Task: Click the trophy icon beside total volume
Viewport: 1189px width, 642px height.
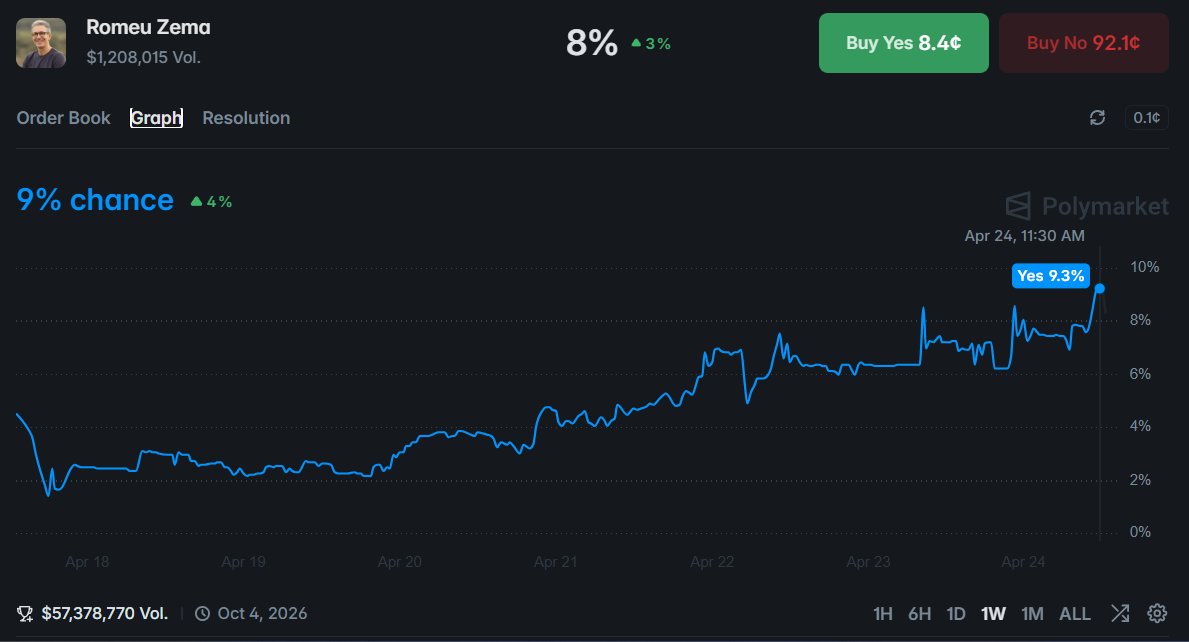Action: (25, 613)
